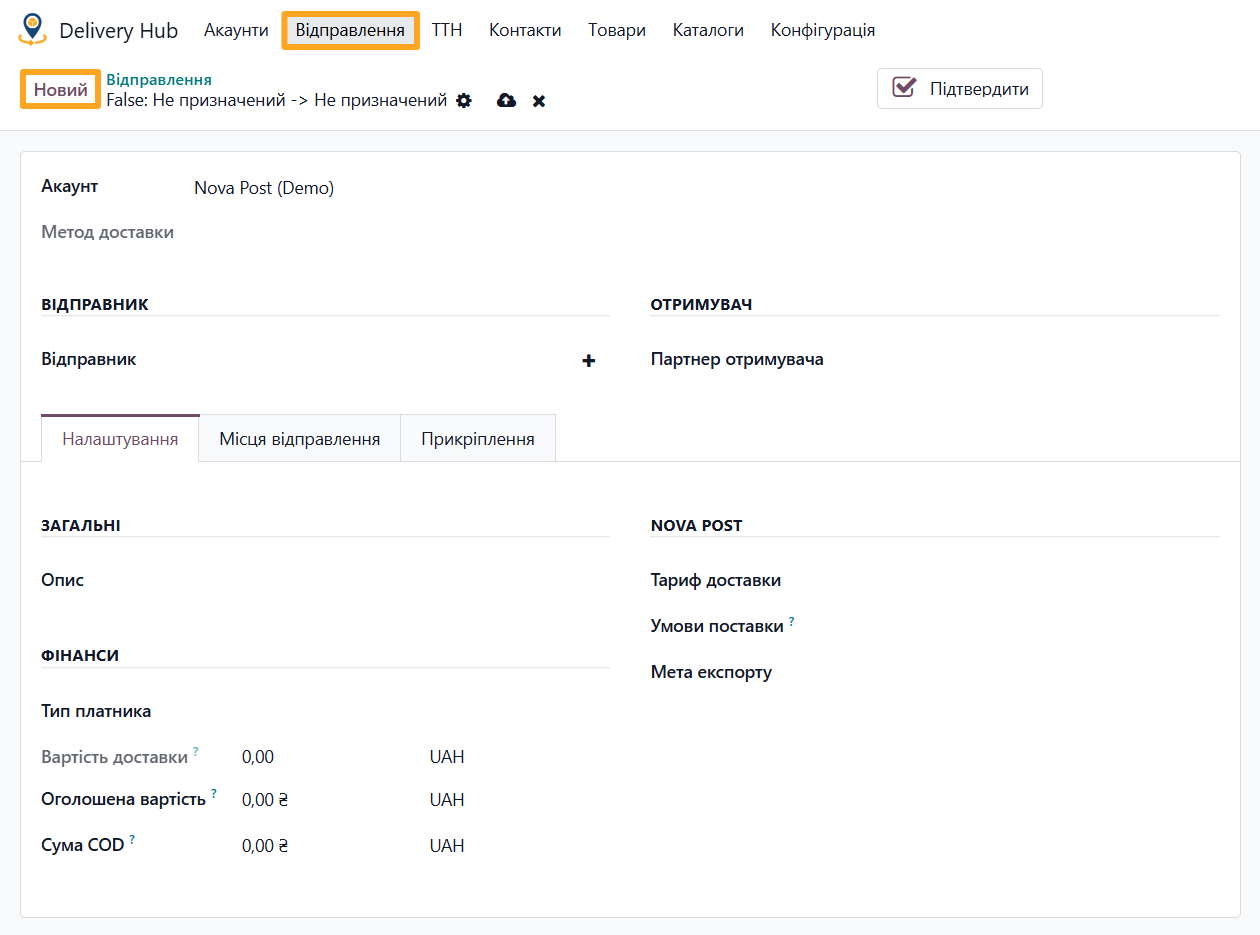
Task: Open the ТТН menu
Action: (447, 30)
